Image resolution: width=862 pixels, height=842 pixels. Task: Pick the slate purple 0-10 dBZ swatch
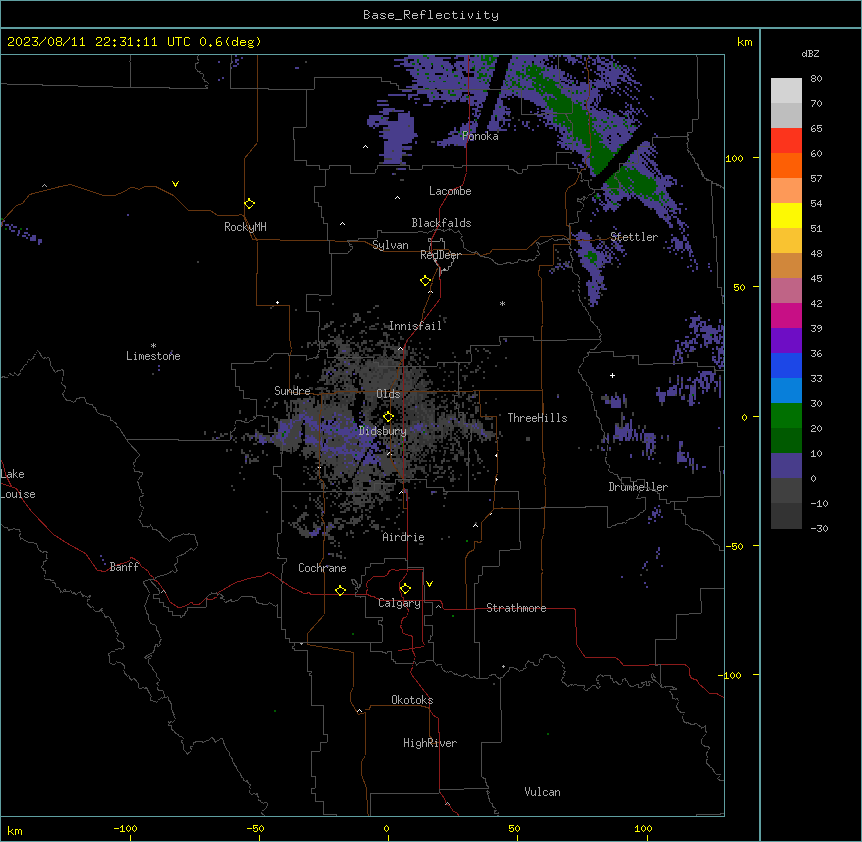click(x=786, y=466)
